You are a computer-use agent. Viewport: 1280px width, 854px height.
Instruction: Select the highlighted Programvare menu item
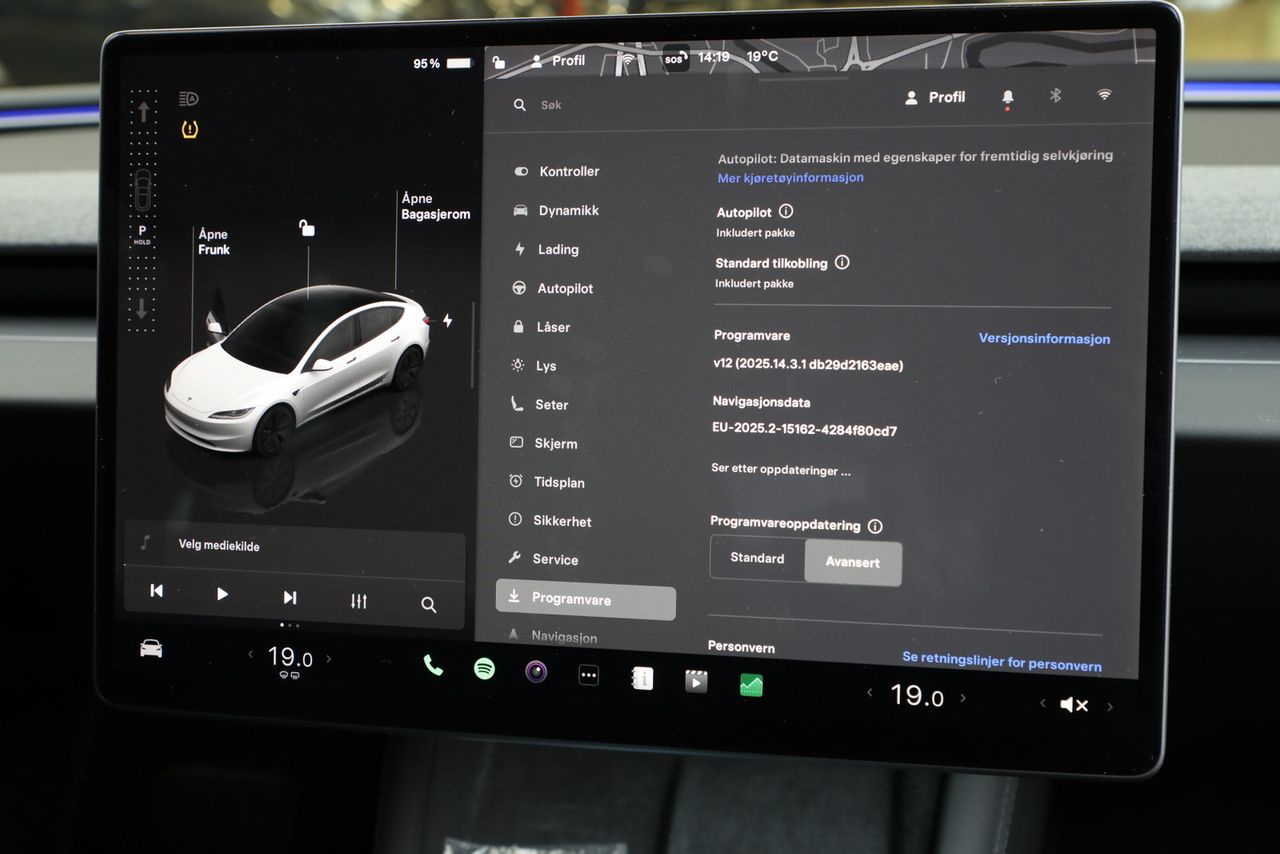click(x=586, y=600)
